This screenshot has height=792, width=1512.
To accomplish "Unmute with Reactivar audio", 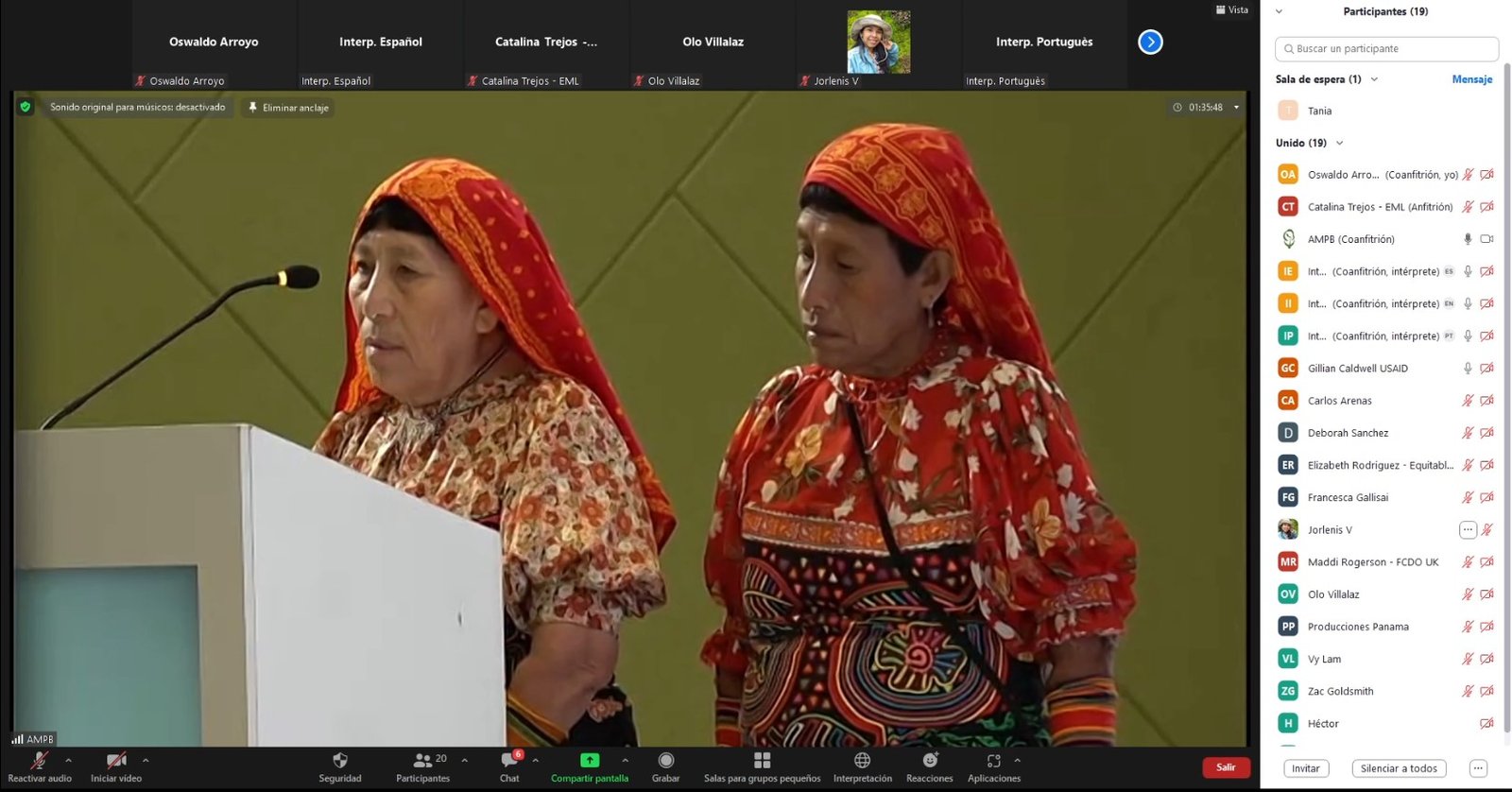I will pyautogui.click(x=40, y=761).
